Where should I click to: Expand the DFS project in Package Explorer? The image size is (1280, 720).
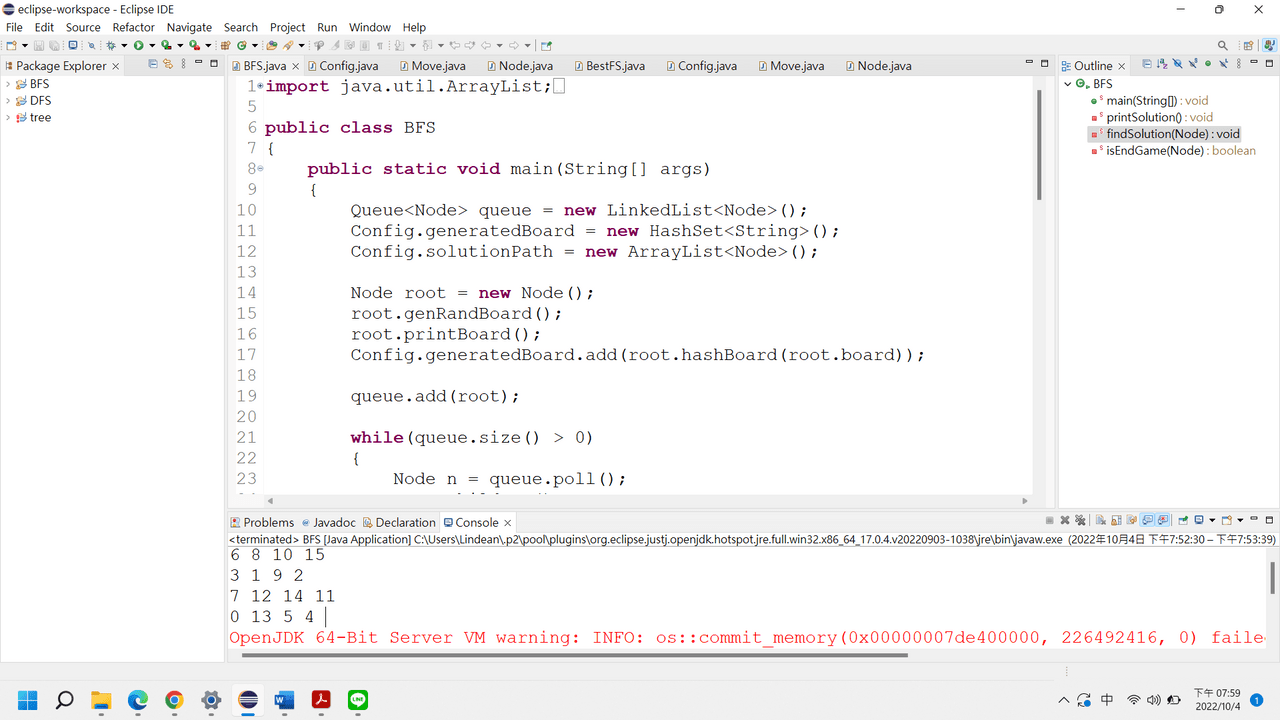pyautogui.click(x=8, y=101)
